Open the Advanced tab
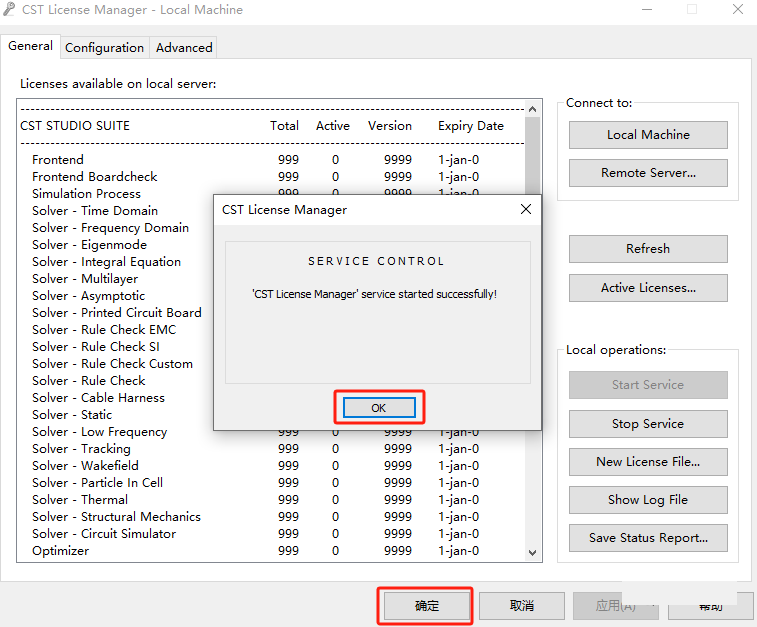The width and height of the screenshot is (757, 627). click(x=184, y=48)
